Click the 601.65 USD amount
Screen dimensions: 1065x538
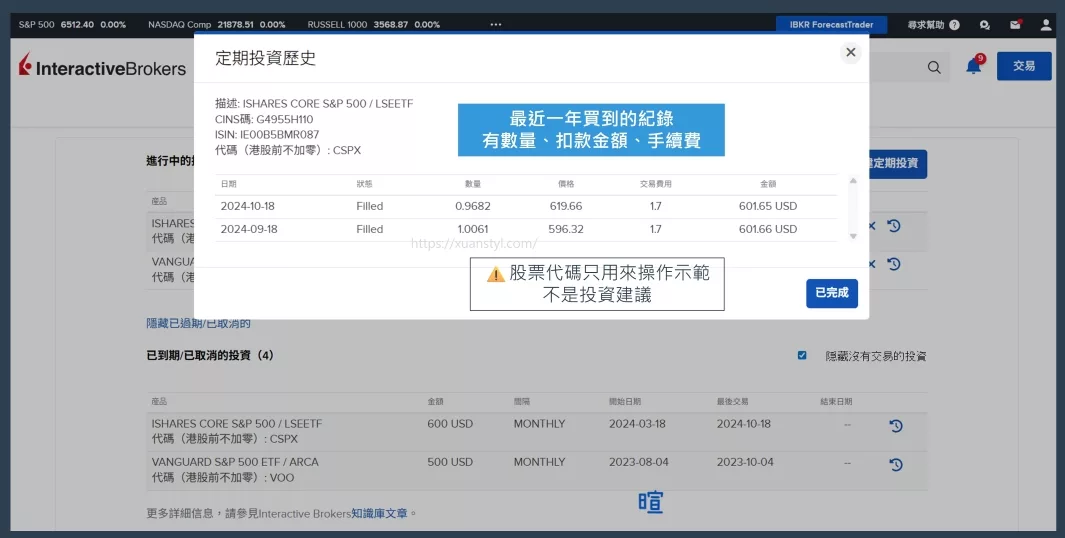pos(768,206)
